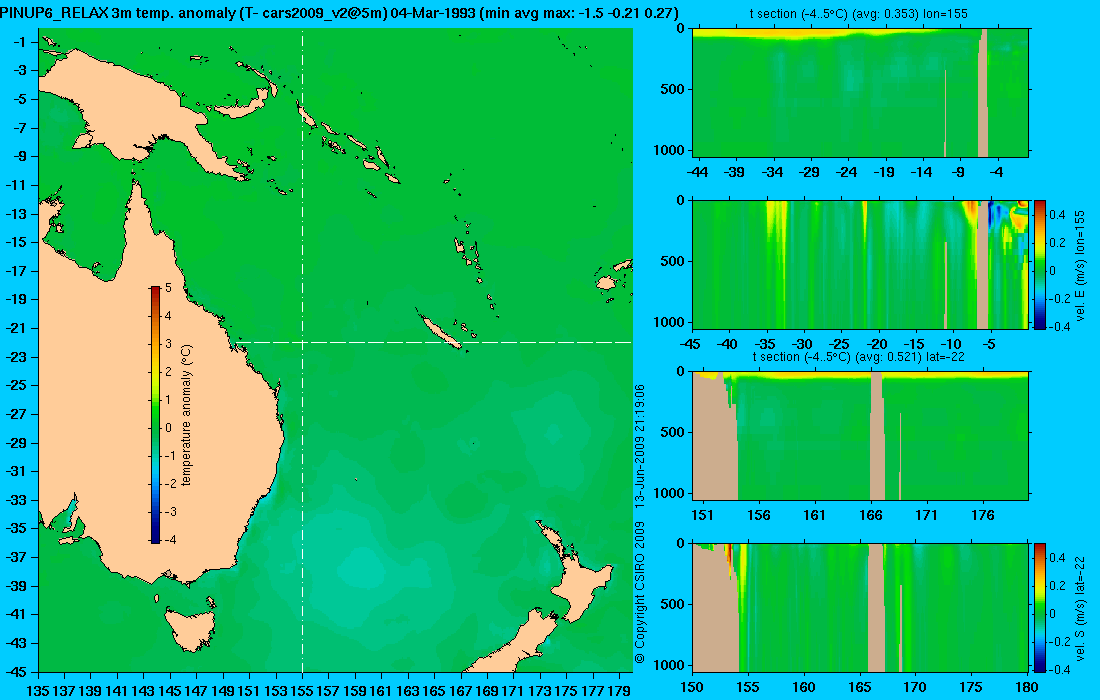Click the "-44" tick under the lon=155 temperature section

[697, 172]
